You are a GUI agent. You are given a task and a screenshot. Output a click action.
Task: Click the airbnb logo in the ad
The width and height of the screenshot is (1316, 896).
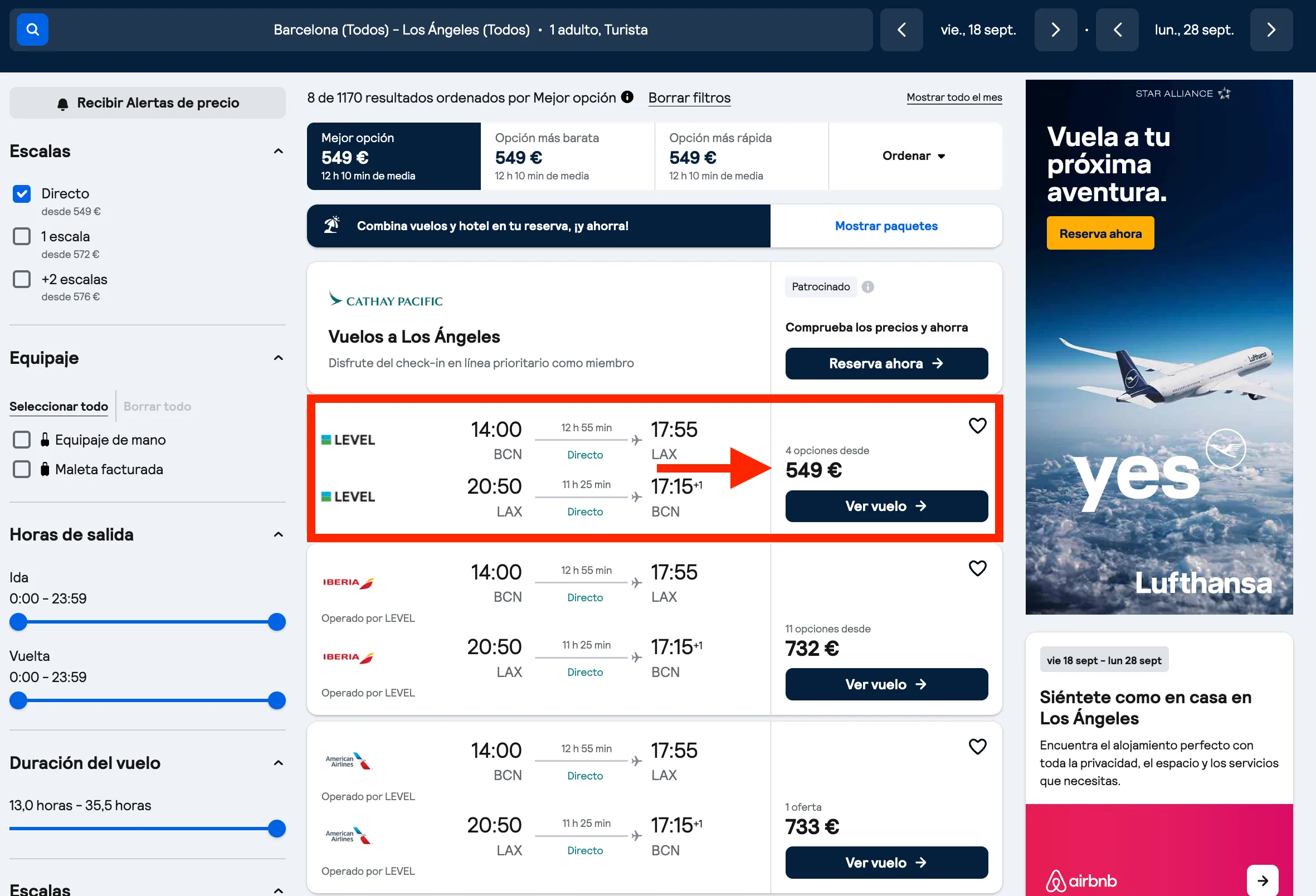[1080, 881]
